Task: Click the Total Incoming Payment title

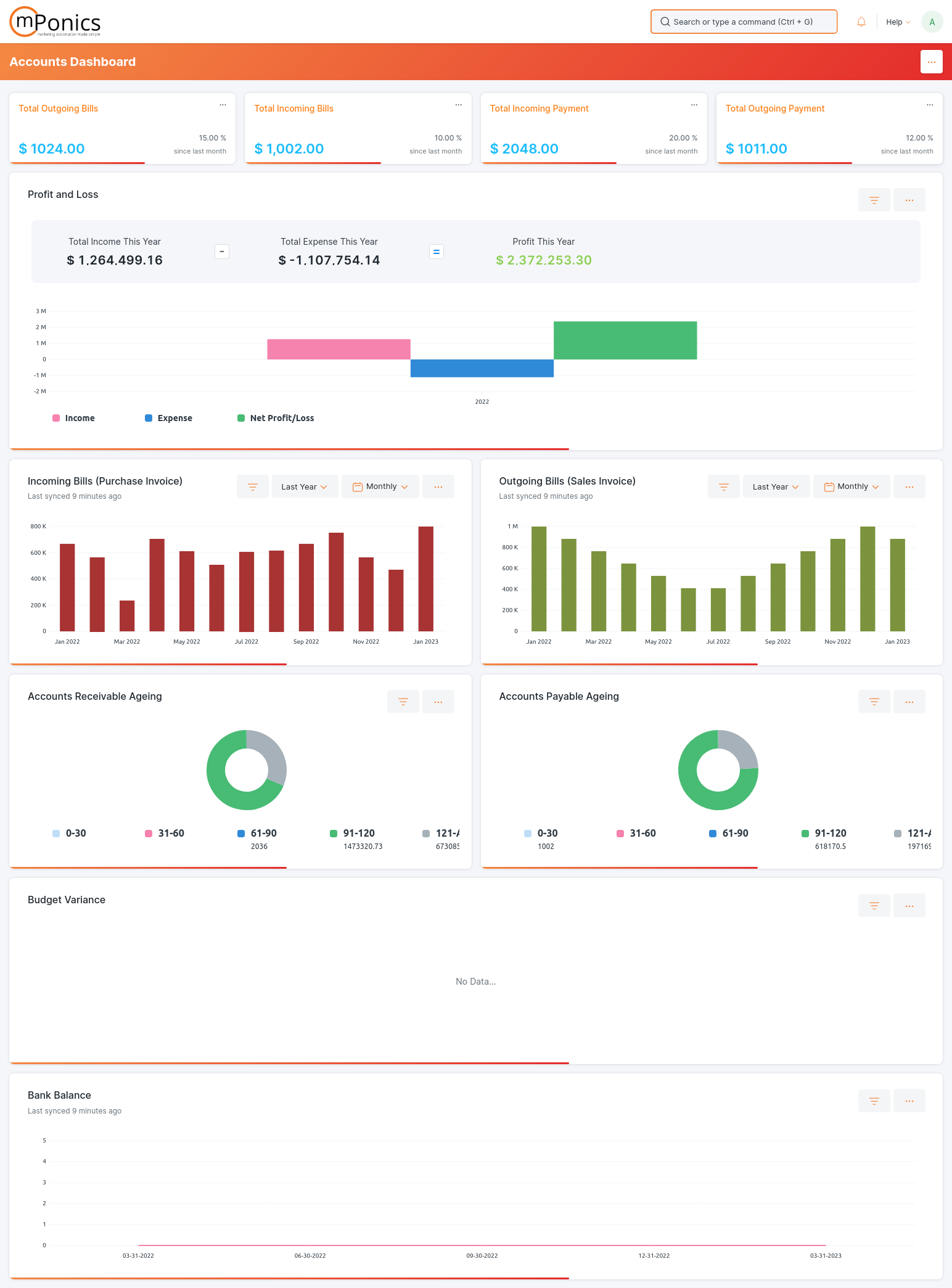Action: click(x=539, y=109)
